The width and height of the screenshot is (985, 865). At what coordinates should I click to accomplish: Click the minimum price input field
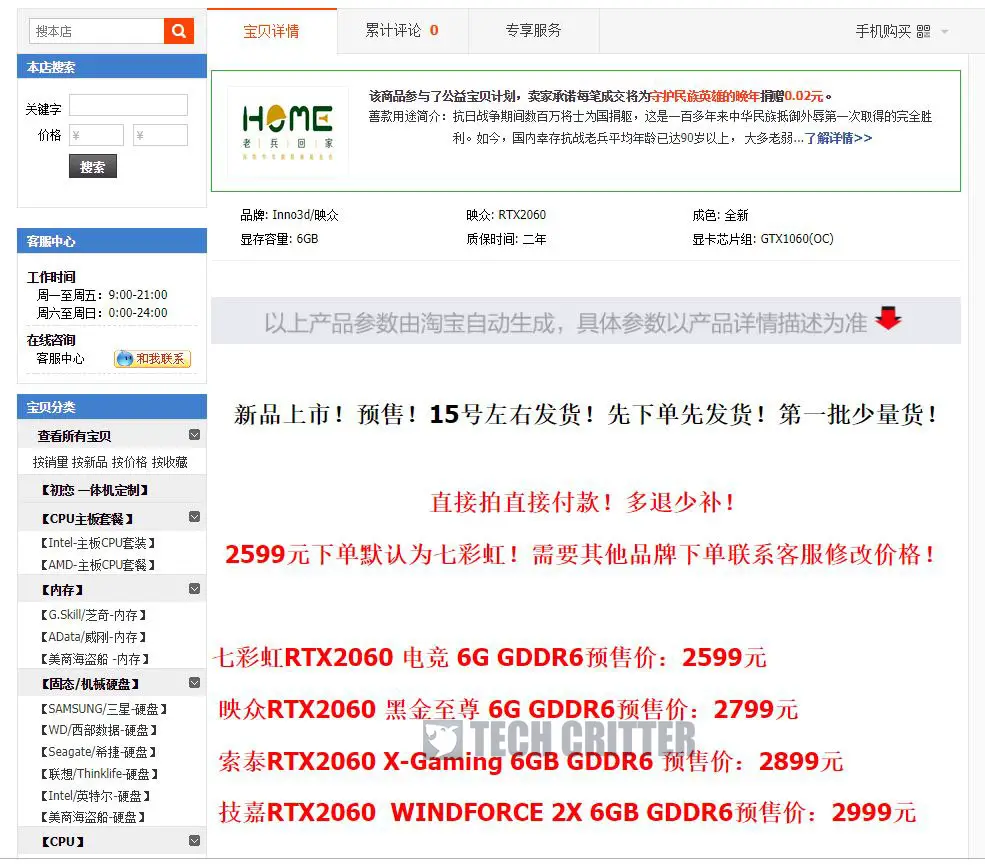tap(96, 135)
